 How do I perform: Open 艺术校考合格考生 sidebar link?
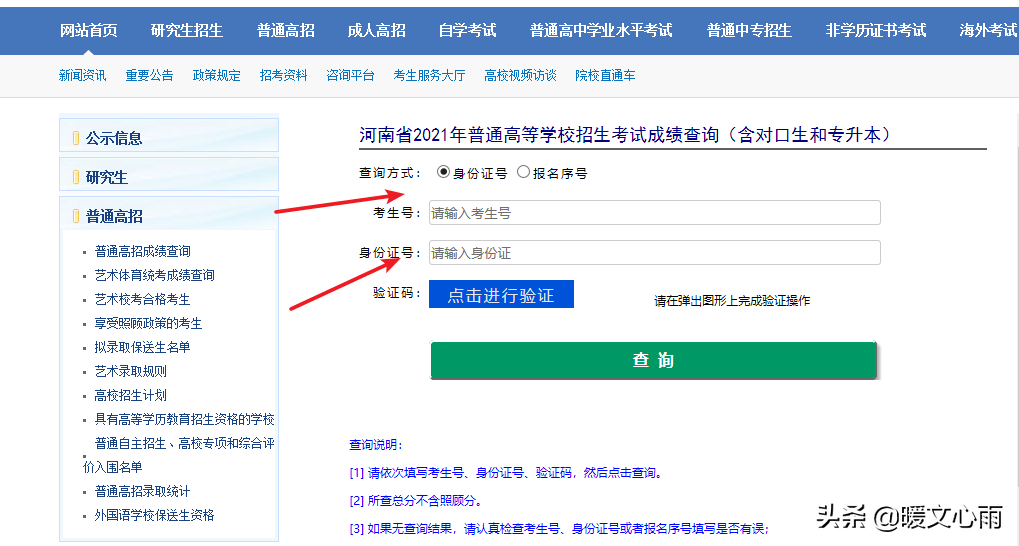(x=142, y=299)
